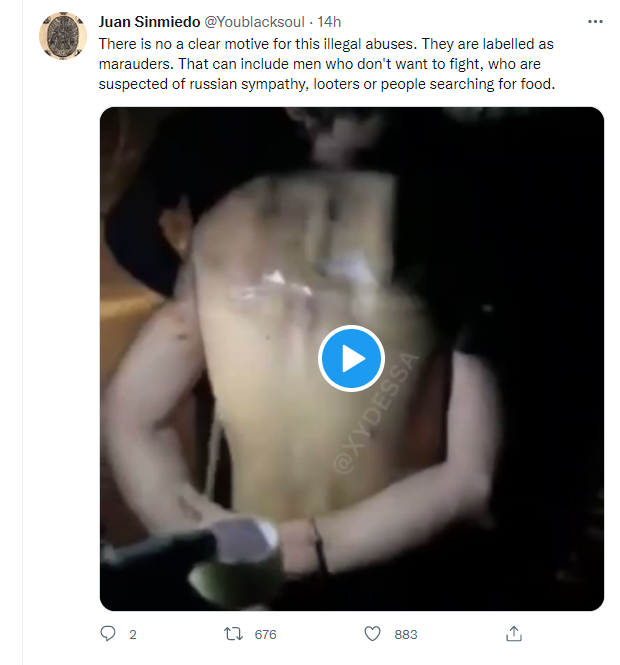Click tweet text line 'suspected of russian sympathy'
The image size is (620, 665).
tap(327, 84)
